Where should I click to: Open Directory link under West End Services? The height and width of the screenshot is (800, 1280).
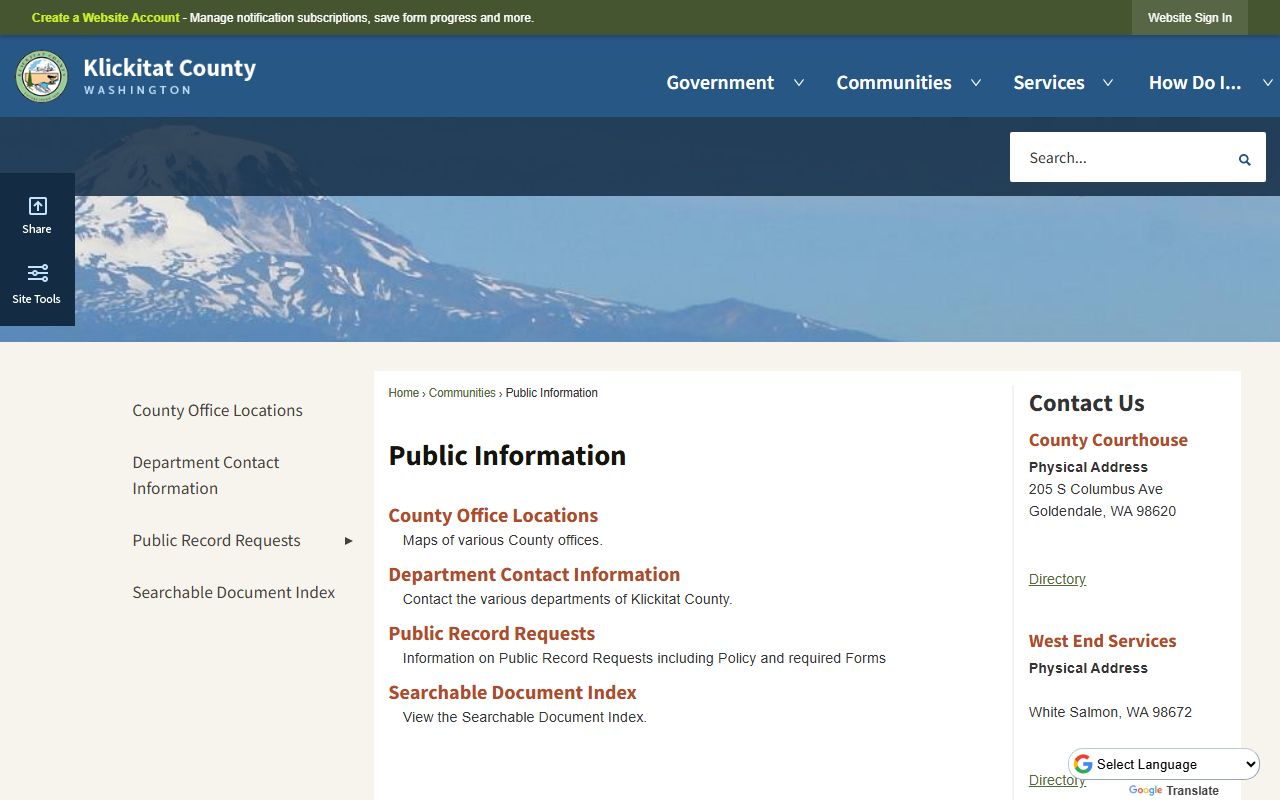point(1057,780)
